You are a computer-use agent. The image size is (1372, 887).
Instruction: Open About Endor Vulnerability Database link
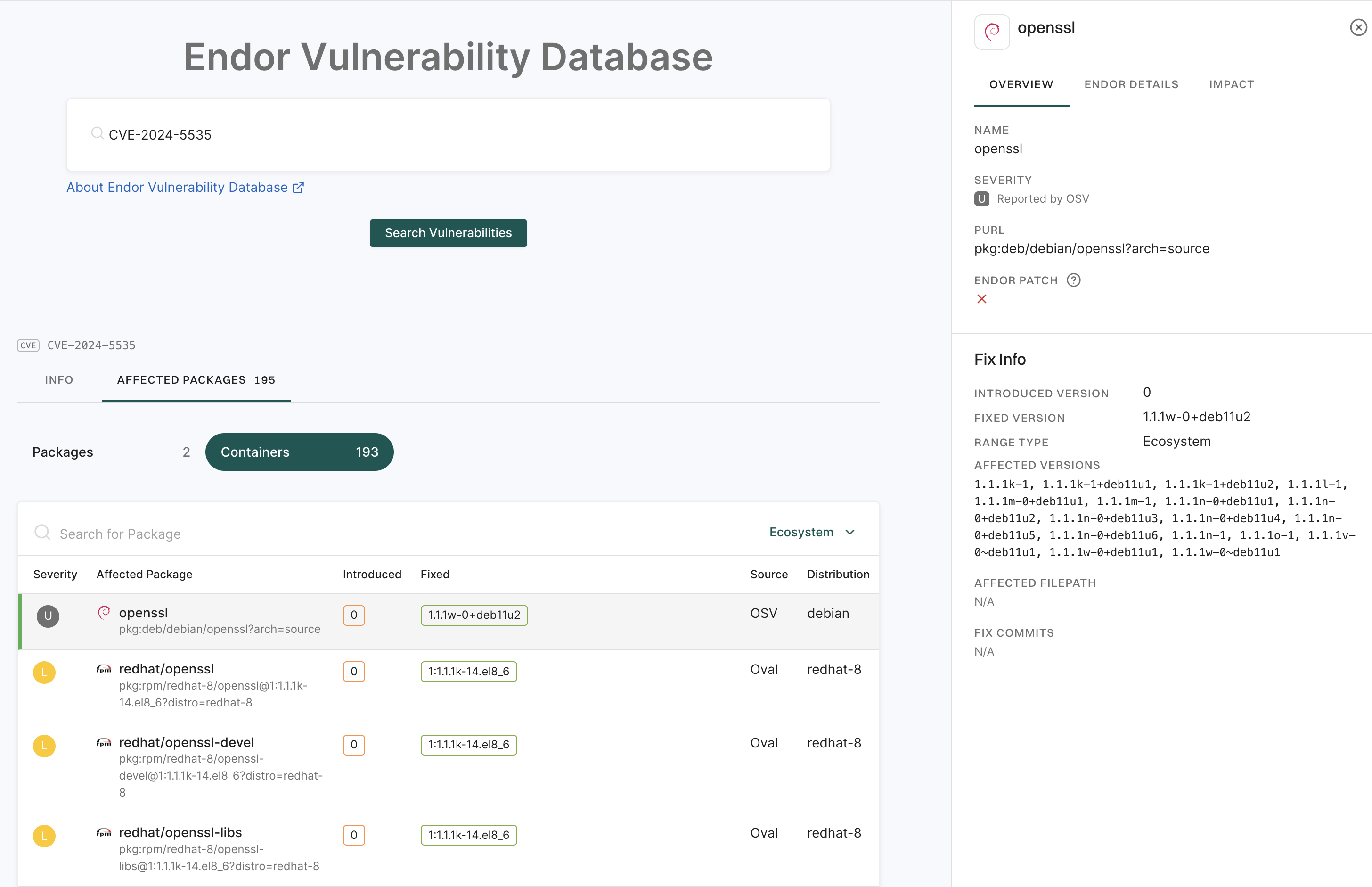(x=177, y=188)
